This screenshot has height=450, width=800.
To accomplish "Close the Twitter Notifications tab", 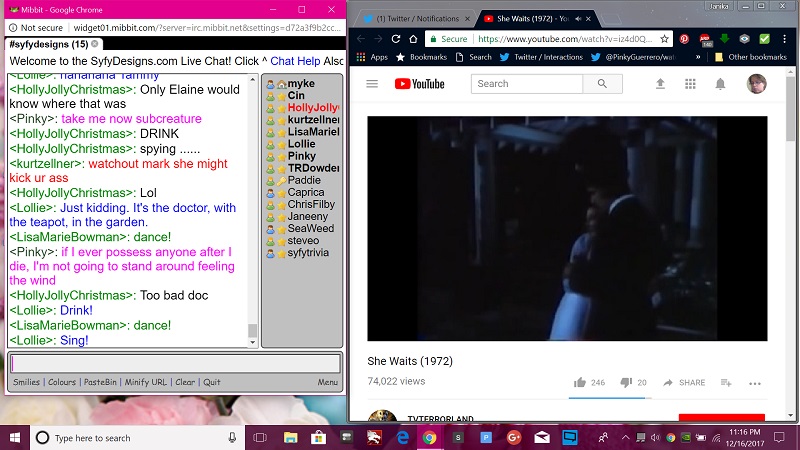I will pyautogui.click(x=467, y=19).
